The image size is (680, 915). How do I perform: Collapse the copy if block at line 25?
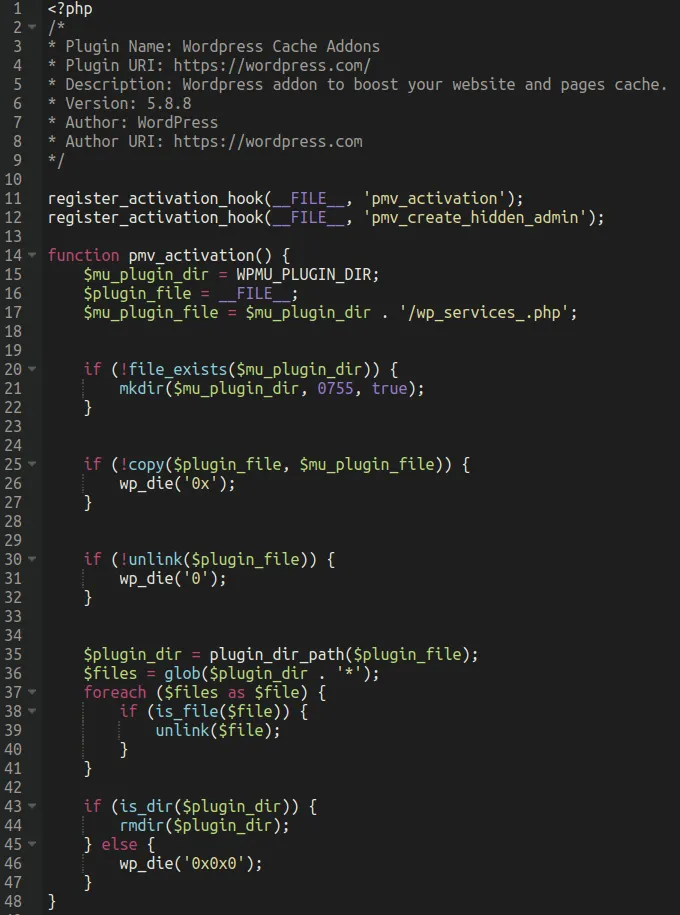32,464
